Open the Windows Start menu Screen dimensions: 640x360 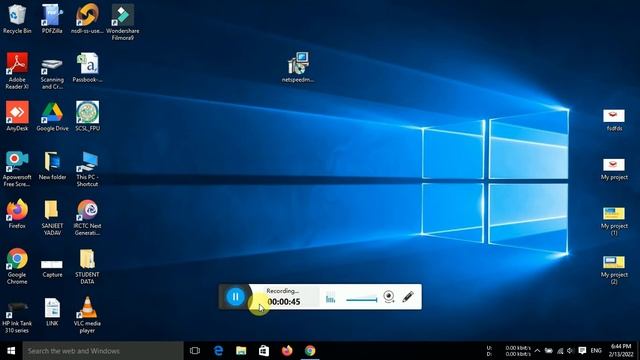click(11, 351)
